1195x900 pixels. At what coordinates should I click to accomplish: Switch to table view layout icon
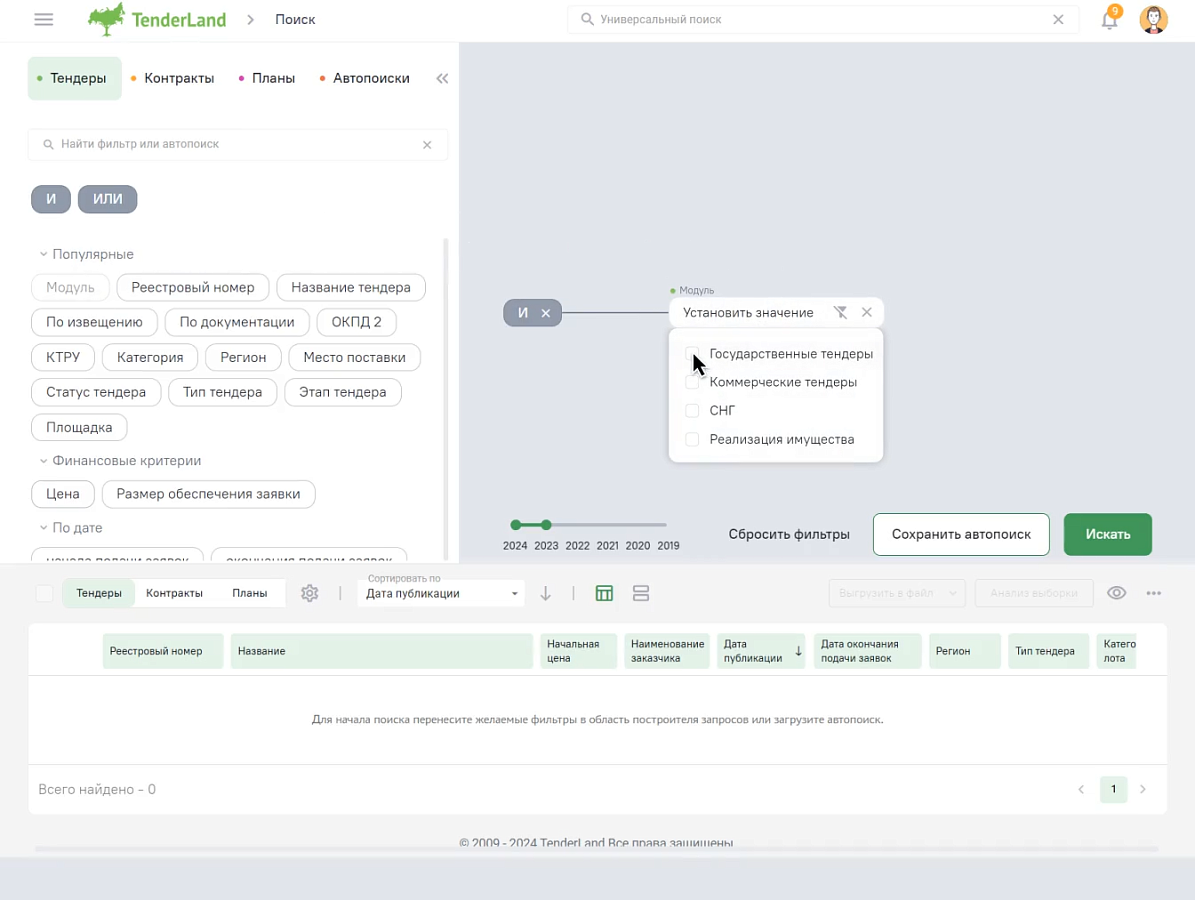coord(604,593)
